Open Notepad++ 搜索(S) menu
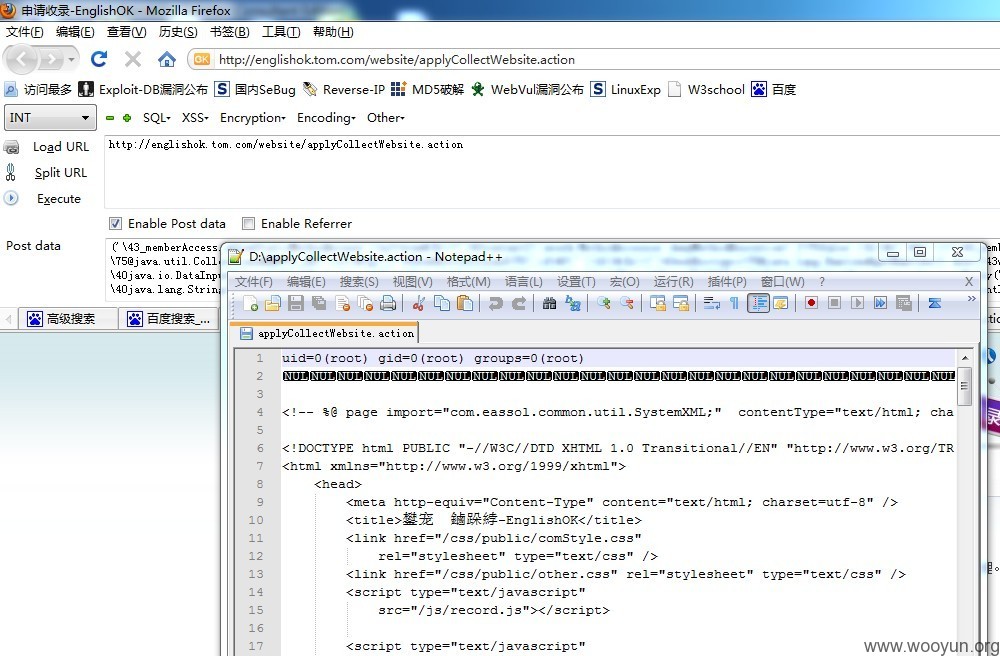Viewport: 1000px width, 656px height. [359, 282]
